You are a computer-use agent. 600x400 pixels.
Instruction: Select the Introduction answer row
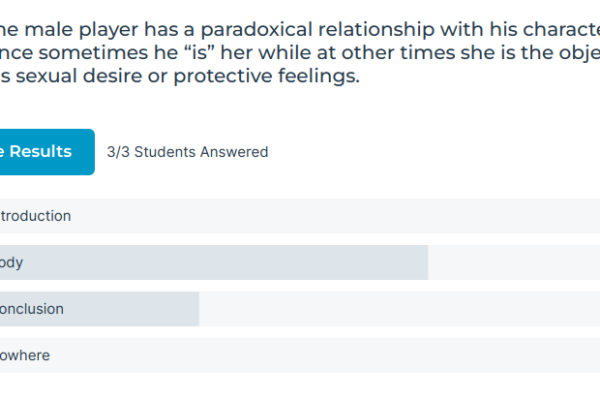[x=300, y=216]
